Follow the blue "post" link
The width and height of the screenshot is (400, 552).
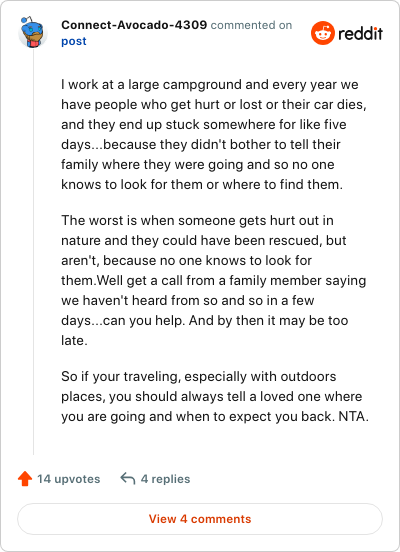74,41
